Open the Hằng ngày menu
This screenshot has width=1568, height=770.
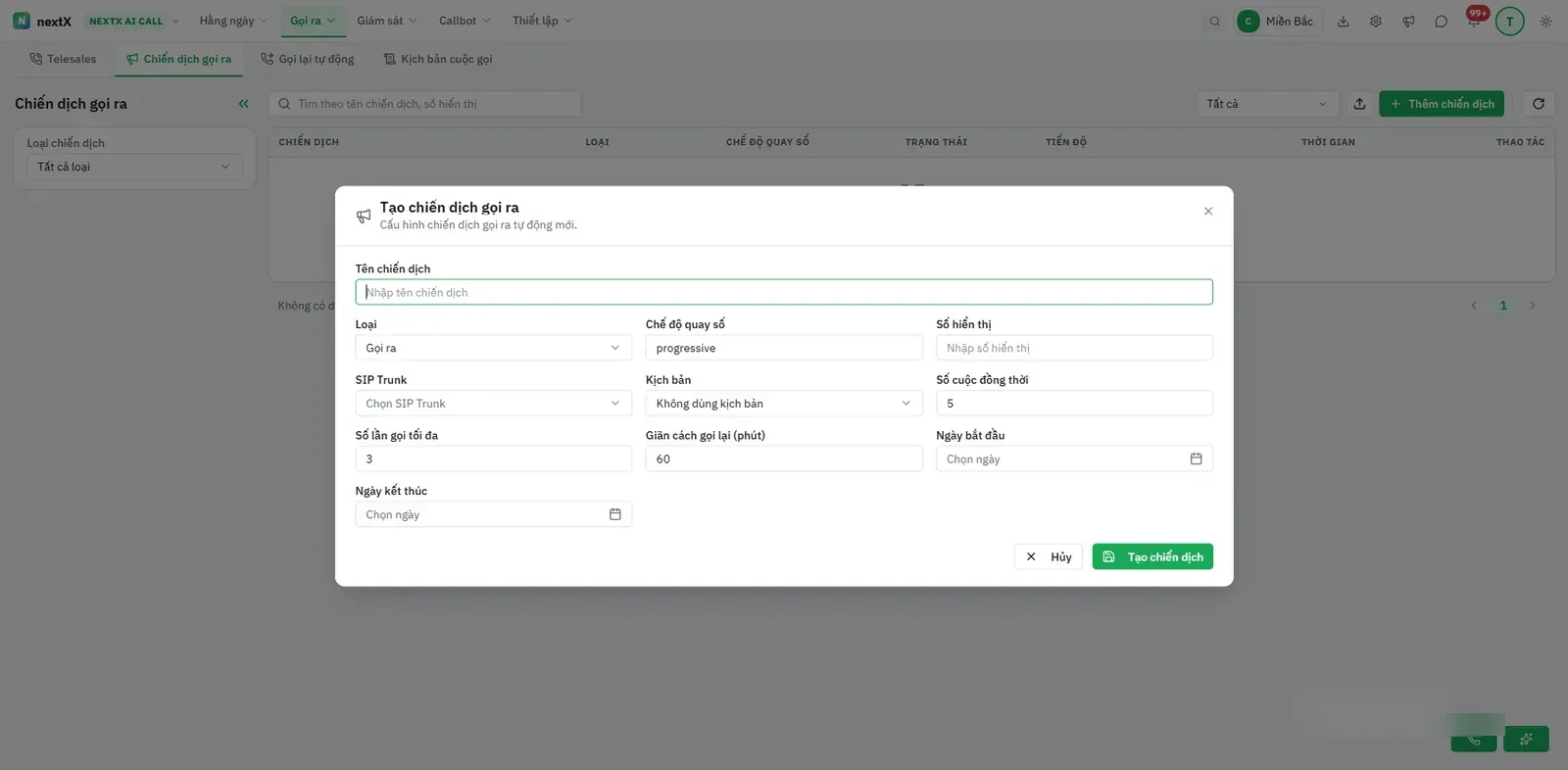[x=233, y=21]
